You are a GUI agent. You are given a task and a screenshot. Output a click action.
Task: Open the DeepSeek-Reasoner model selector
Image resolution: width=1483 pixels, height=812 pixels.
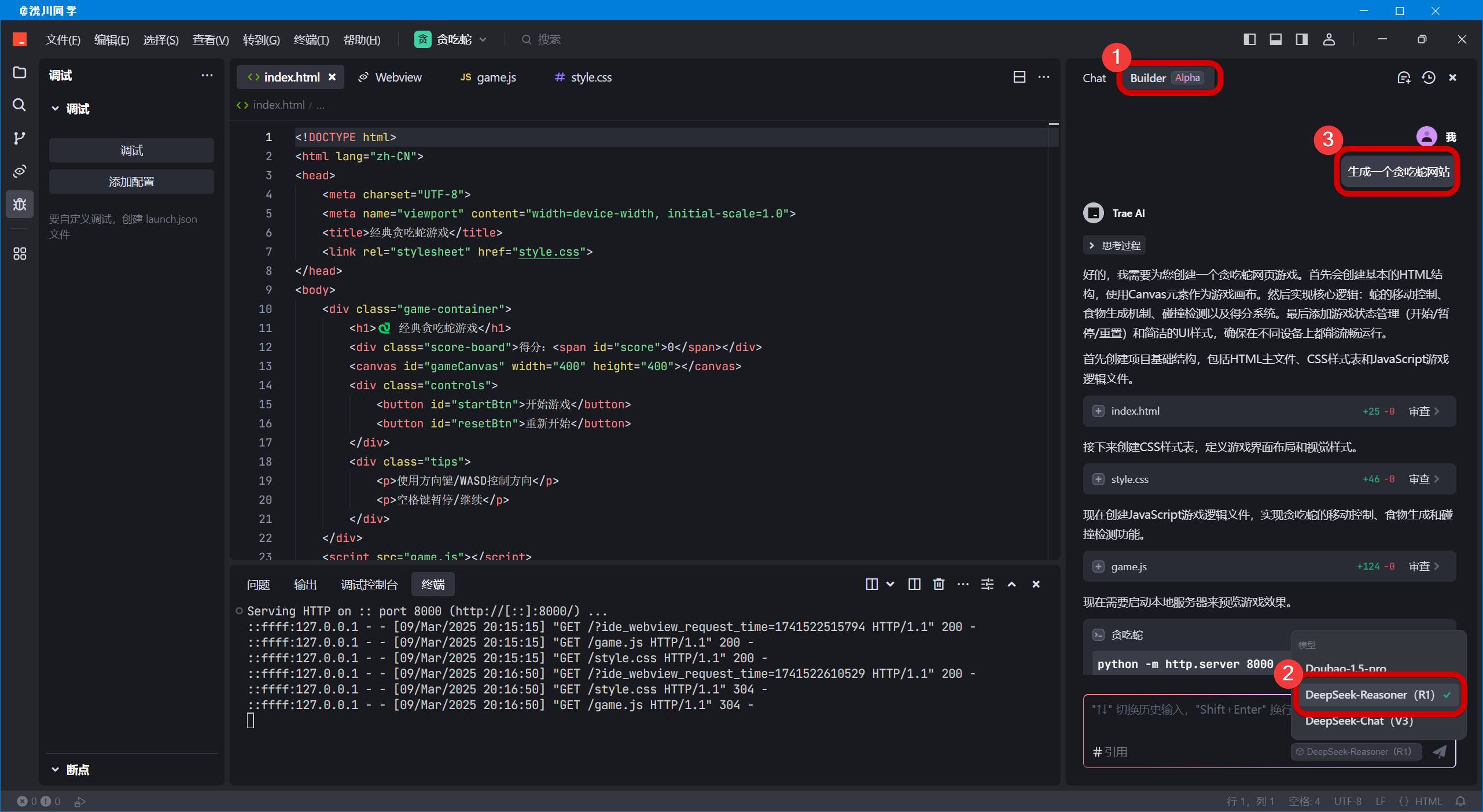click(1356, 751)
